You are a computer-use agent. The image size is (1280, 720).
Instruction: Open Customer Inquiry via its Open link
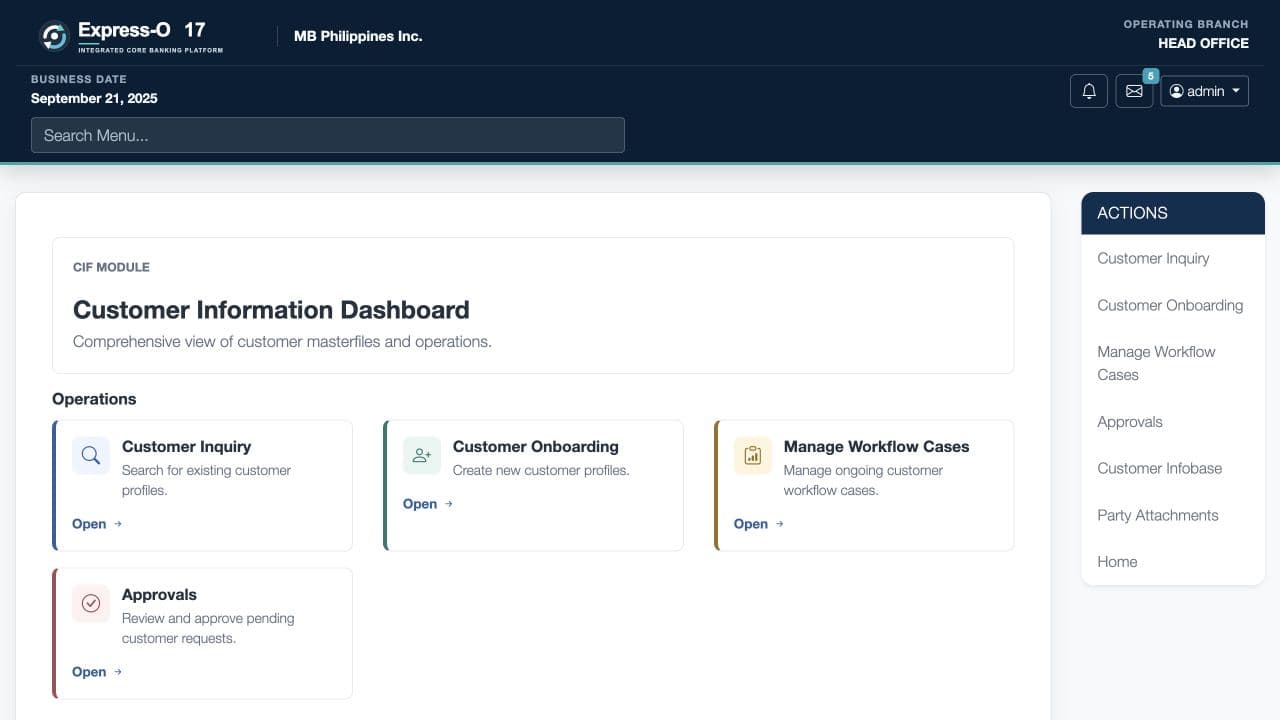[x=97, y=524]
